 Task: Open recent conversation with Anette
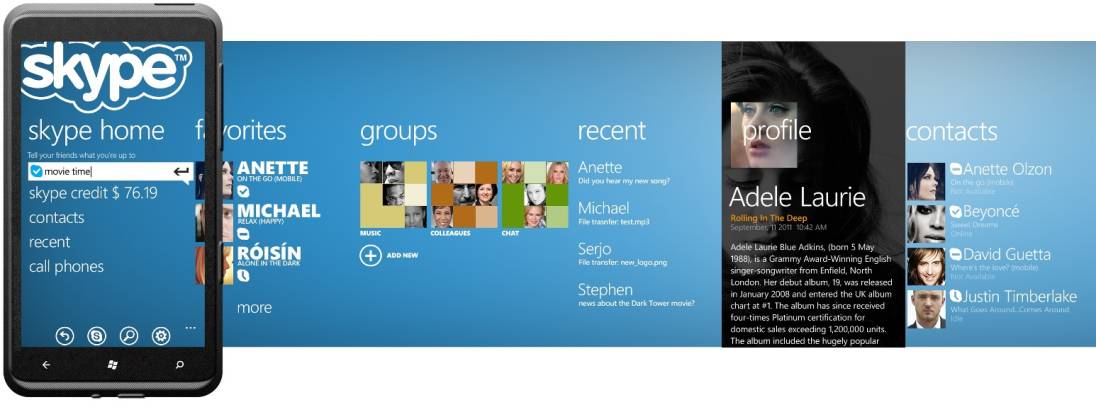600,167
